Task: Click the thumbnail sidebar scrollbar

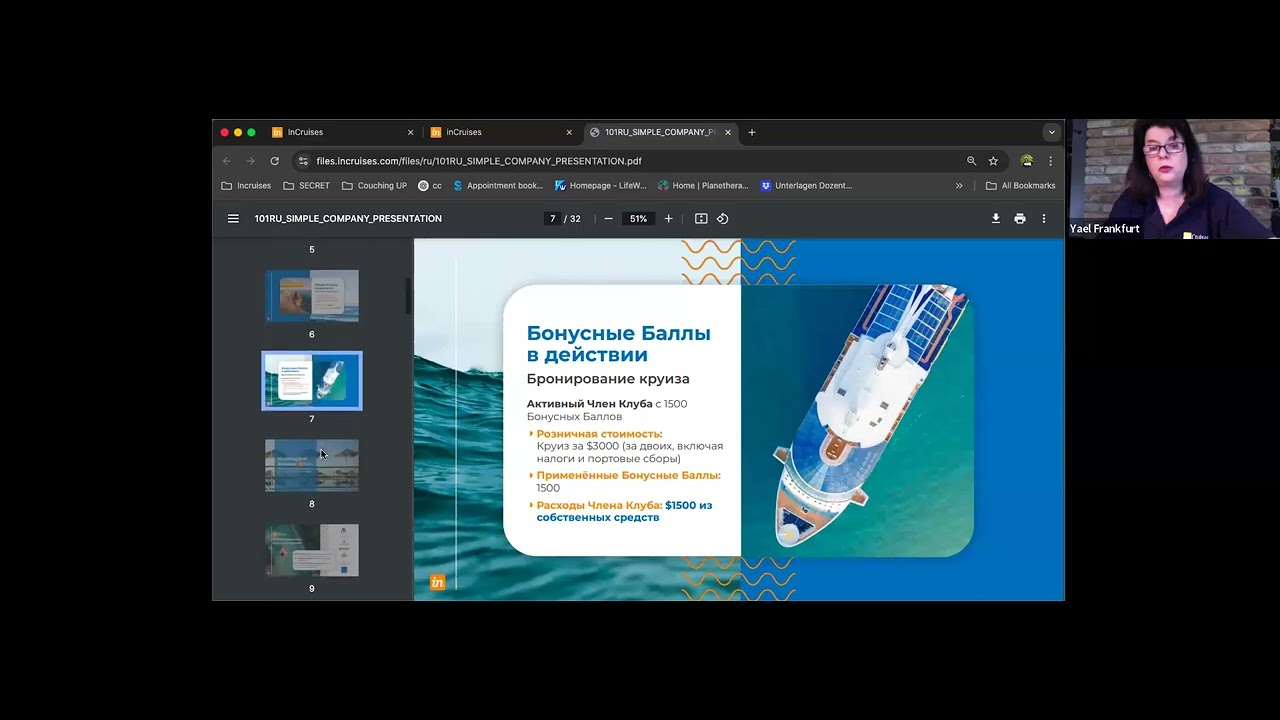Action: (x=408, y=296)
